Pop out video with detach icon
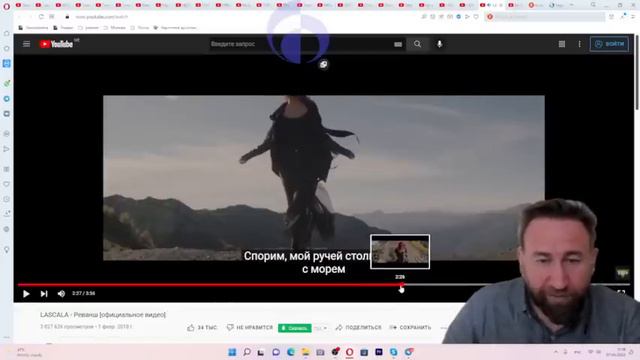 click(x=323, y=64)
